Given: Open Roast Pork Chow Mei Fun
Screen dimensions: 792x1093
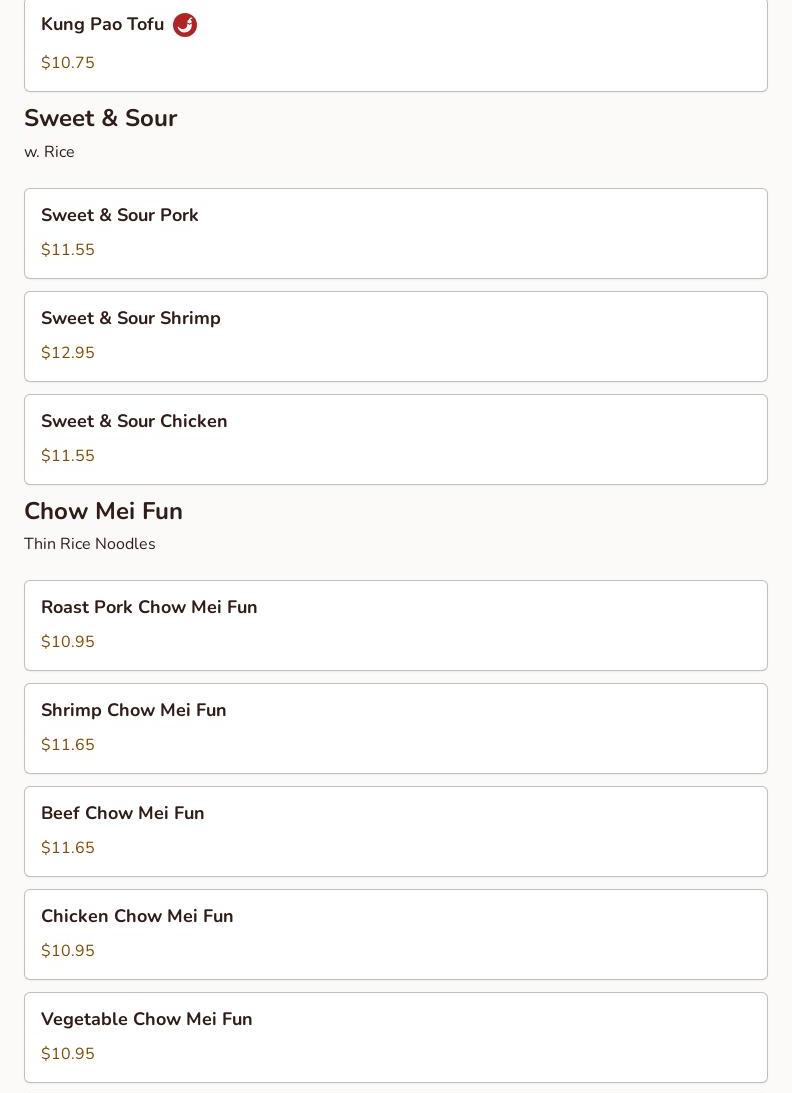Looking at the screenshot, I should click(396, 625).
